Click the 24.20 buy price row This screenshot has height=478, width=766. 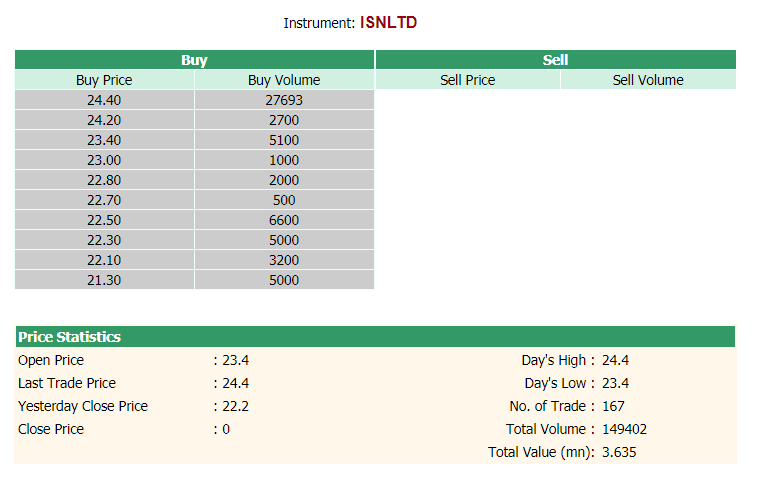[x=194, y=120]
